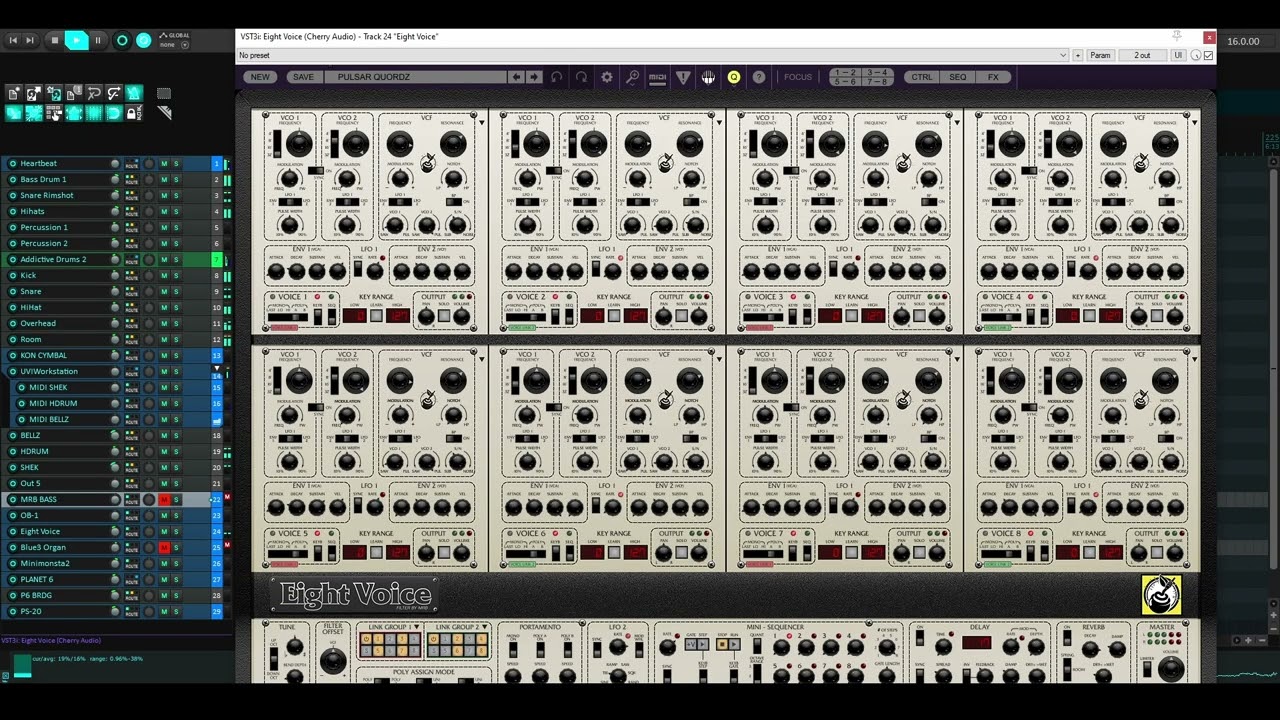Open the help question mark icon

(759, 77)
